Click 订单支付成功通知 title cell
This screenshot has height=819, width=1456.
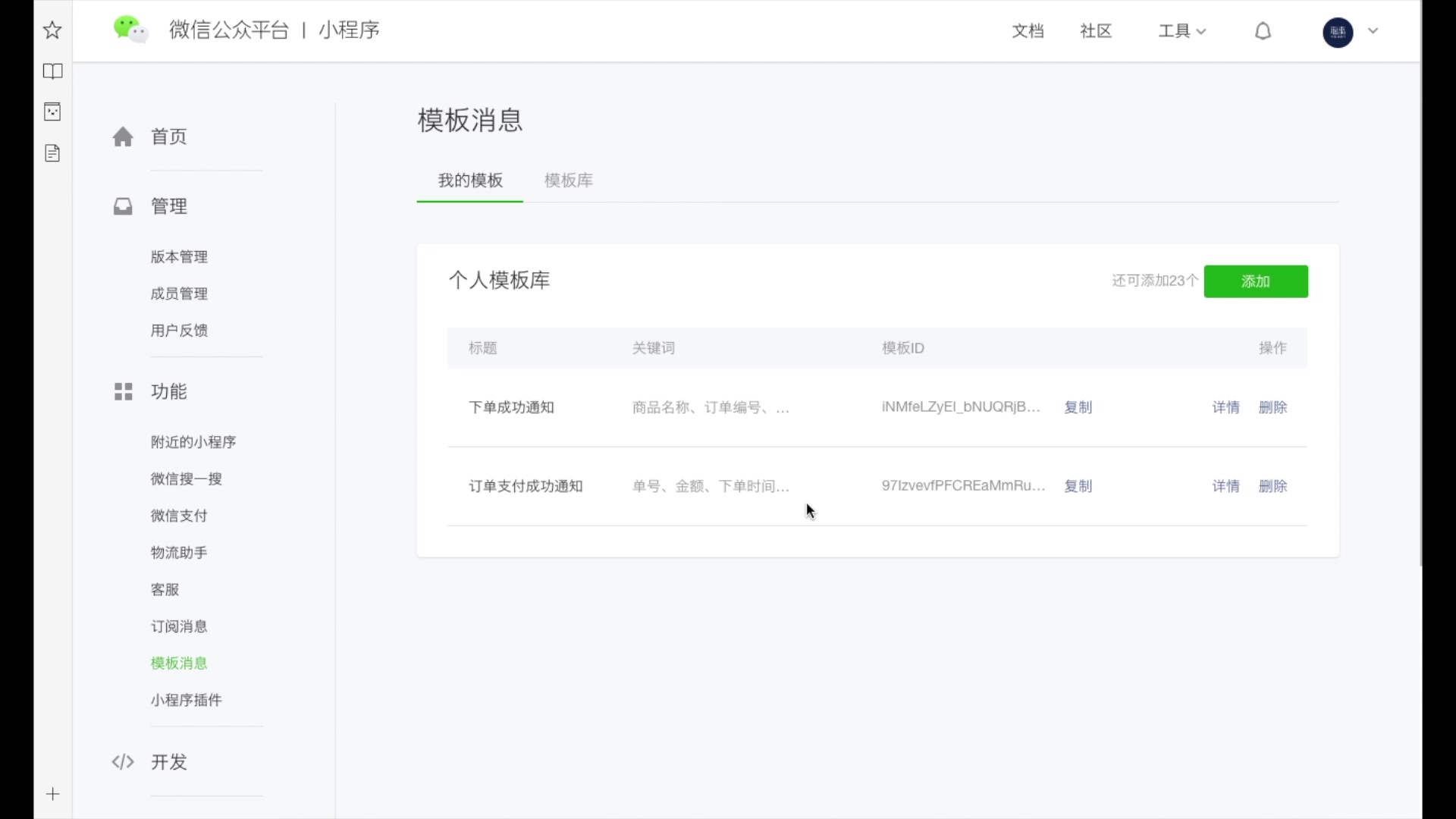526,486
